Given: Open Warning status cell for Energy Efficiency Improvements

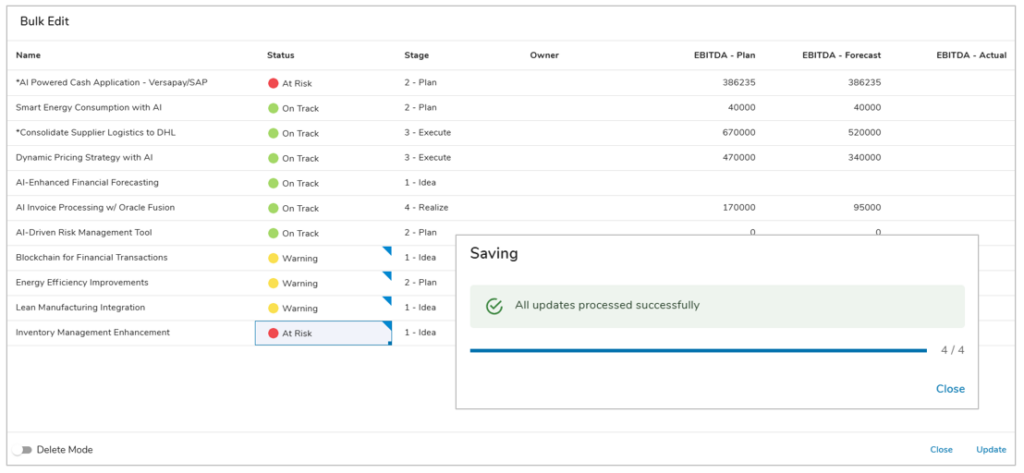Looking at the screenshot, I should (323, 283).
